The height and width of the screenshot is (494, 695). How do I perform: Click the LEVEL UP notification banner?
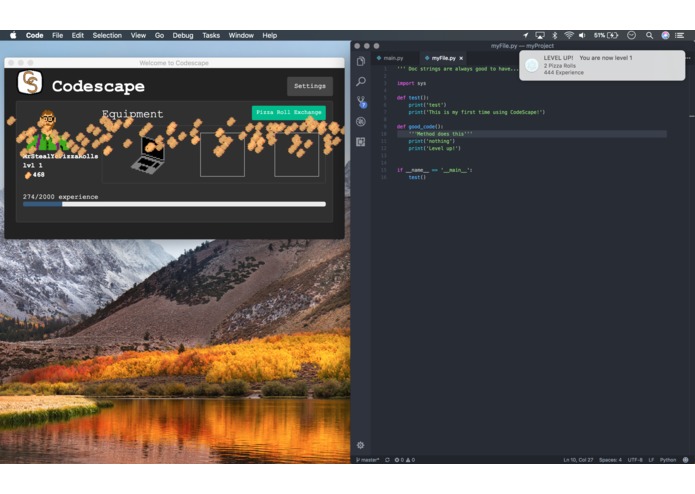602,65
